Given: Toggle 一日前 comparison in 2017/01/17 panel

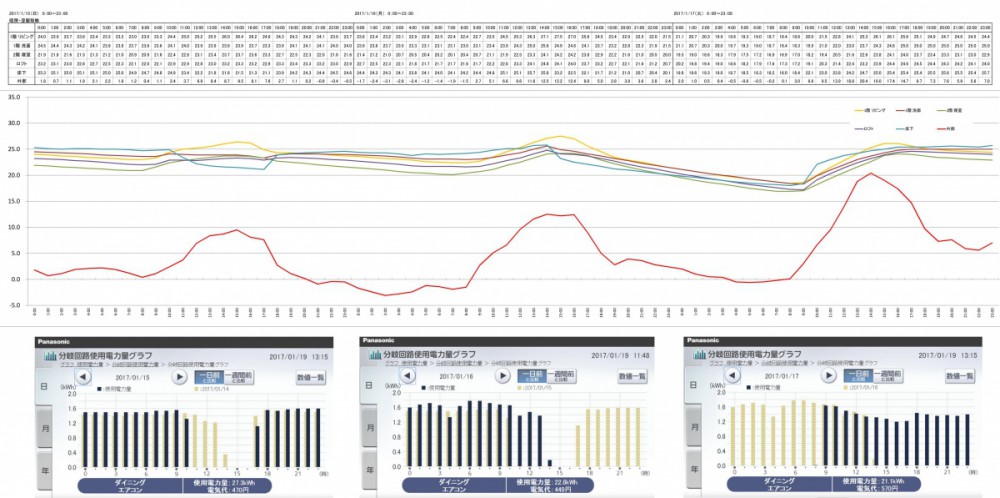Looking at the screenshot, I should pyautogui.click(x=858, y=377).
